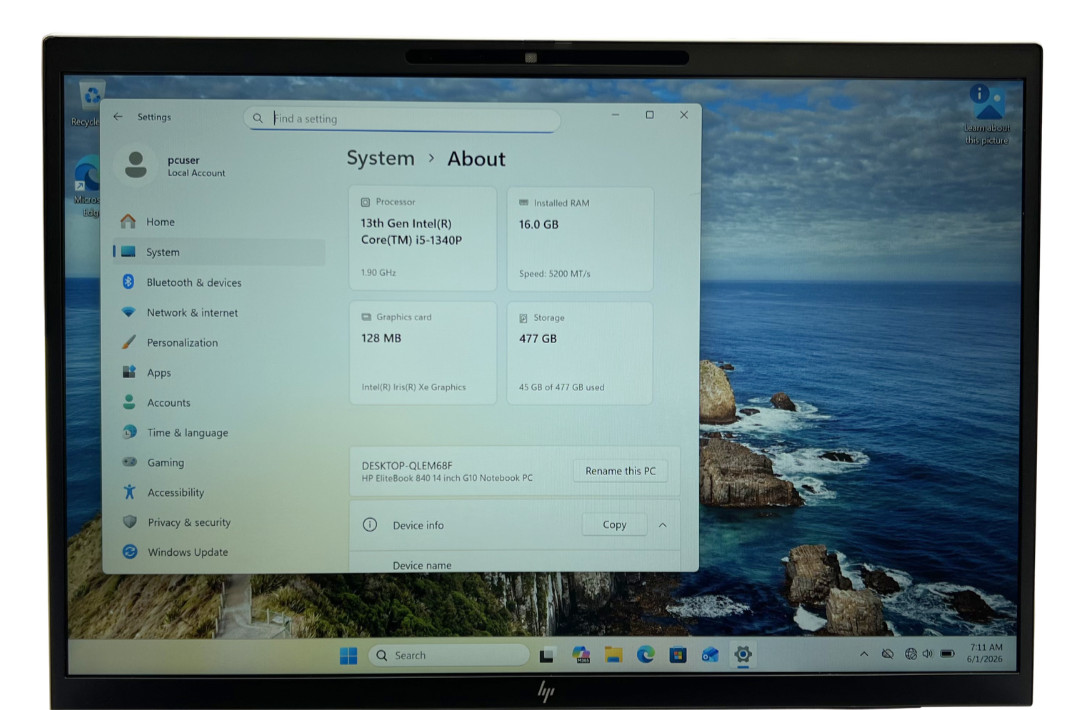The image size is (1080, 710).
Task: Open Bluetooth & devices settings
Action: pyautogui.click(x=219, y=282)
